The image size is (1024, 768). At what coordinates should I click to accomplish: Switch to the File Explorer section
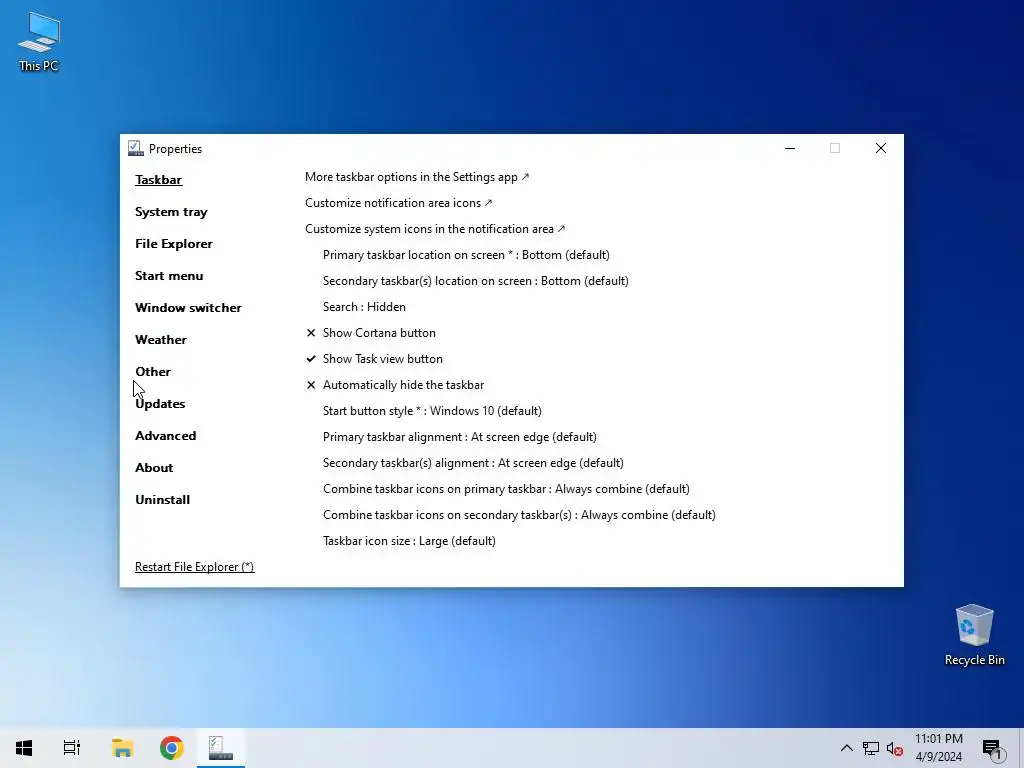point(174,244)
